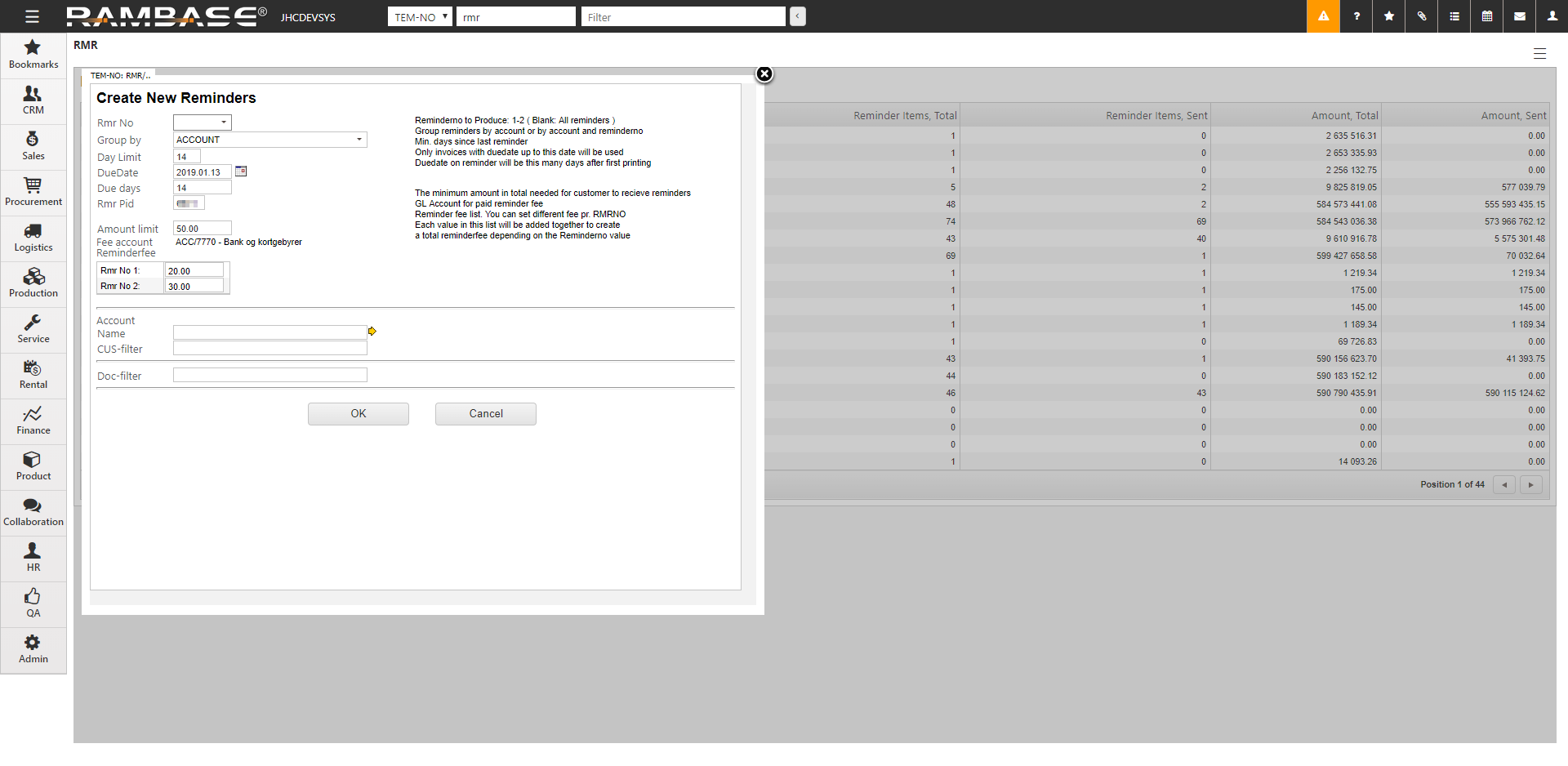1568x766 pixels.
Task: Open the RMR page context menu
Action: 1539,54
